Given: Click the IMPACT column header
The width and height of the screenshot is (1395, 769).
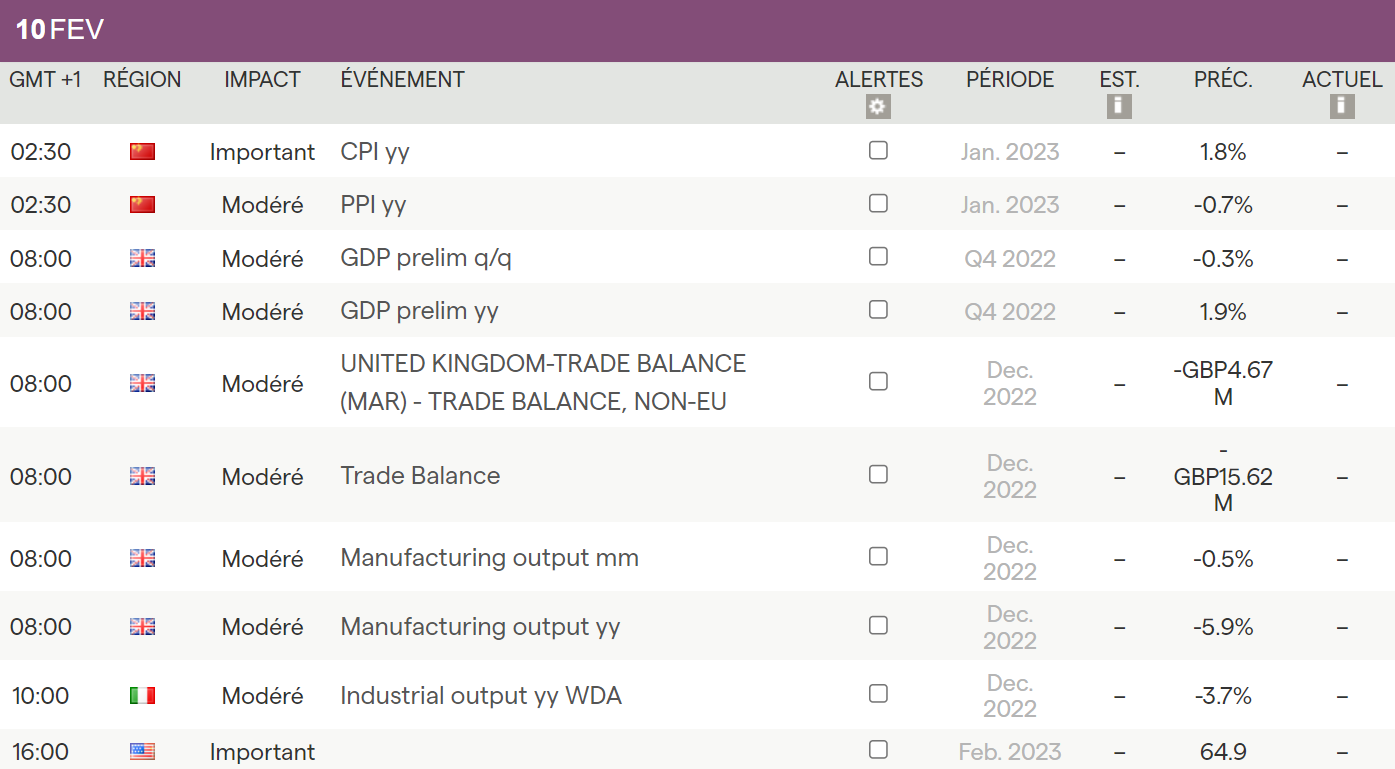Looking at the screenshot, I should point(262,80).
